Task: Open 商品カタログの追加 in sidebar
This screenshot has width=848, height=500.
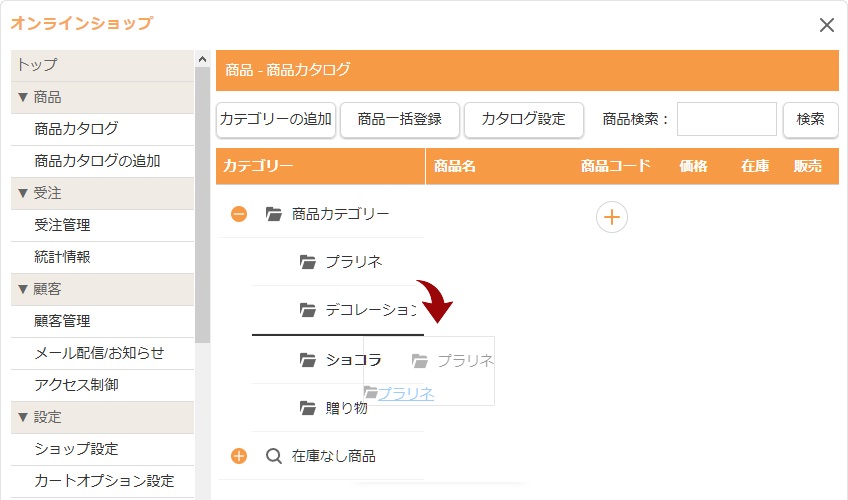Action: [97, 161]
